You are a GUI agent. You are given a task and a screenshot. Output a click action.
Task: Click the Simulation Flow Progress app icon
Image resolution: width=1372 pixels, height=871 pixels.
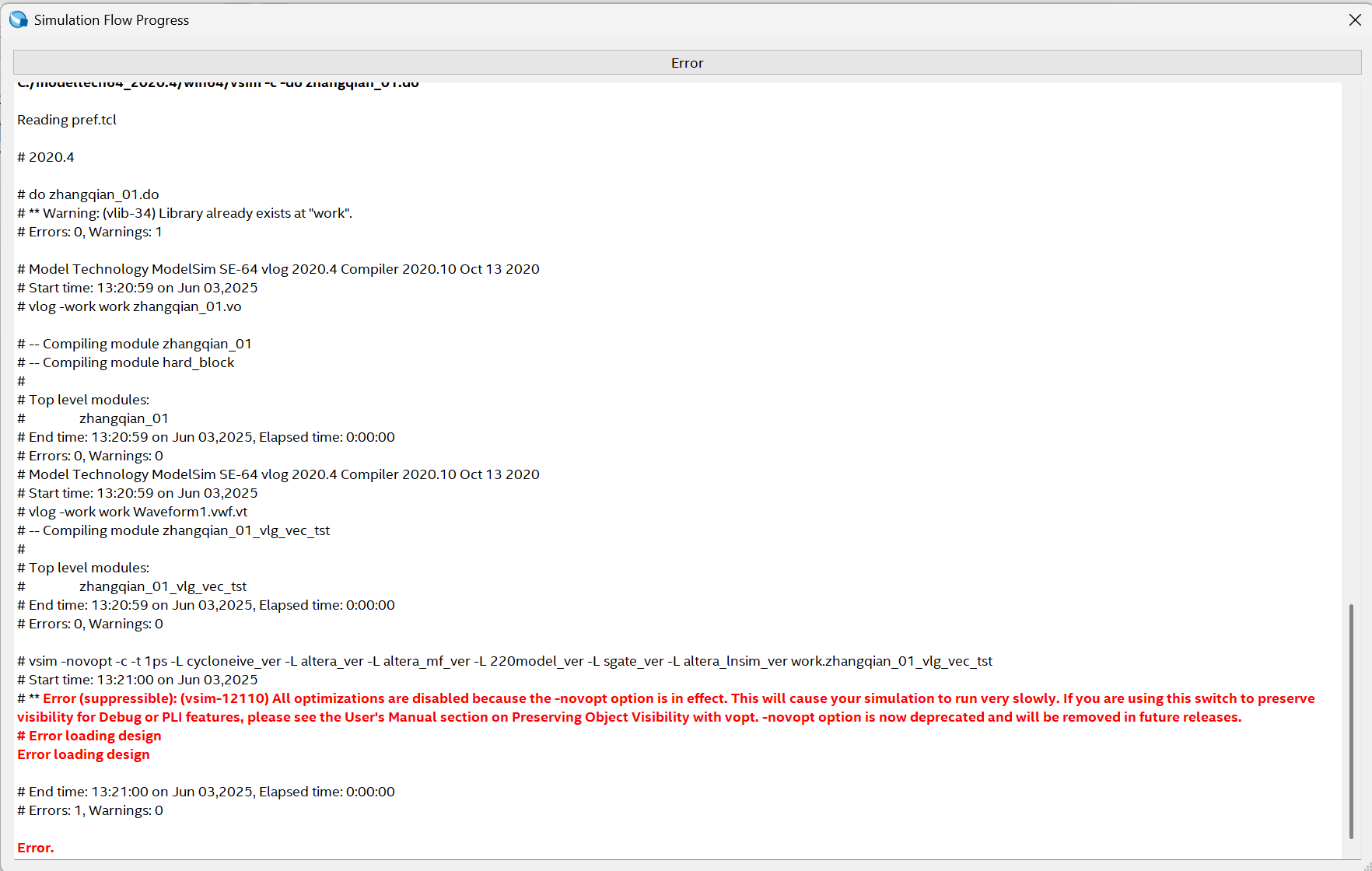click(18, 19)
